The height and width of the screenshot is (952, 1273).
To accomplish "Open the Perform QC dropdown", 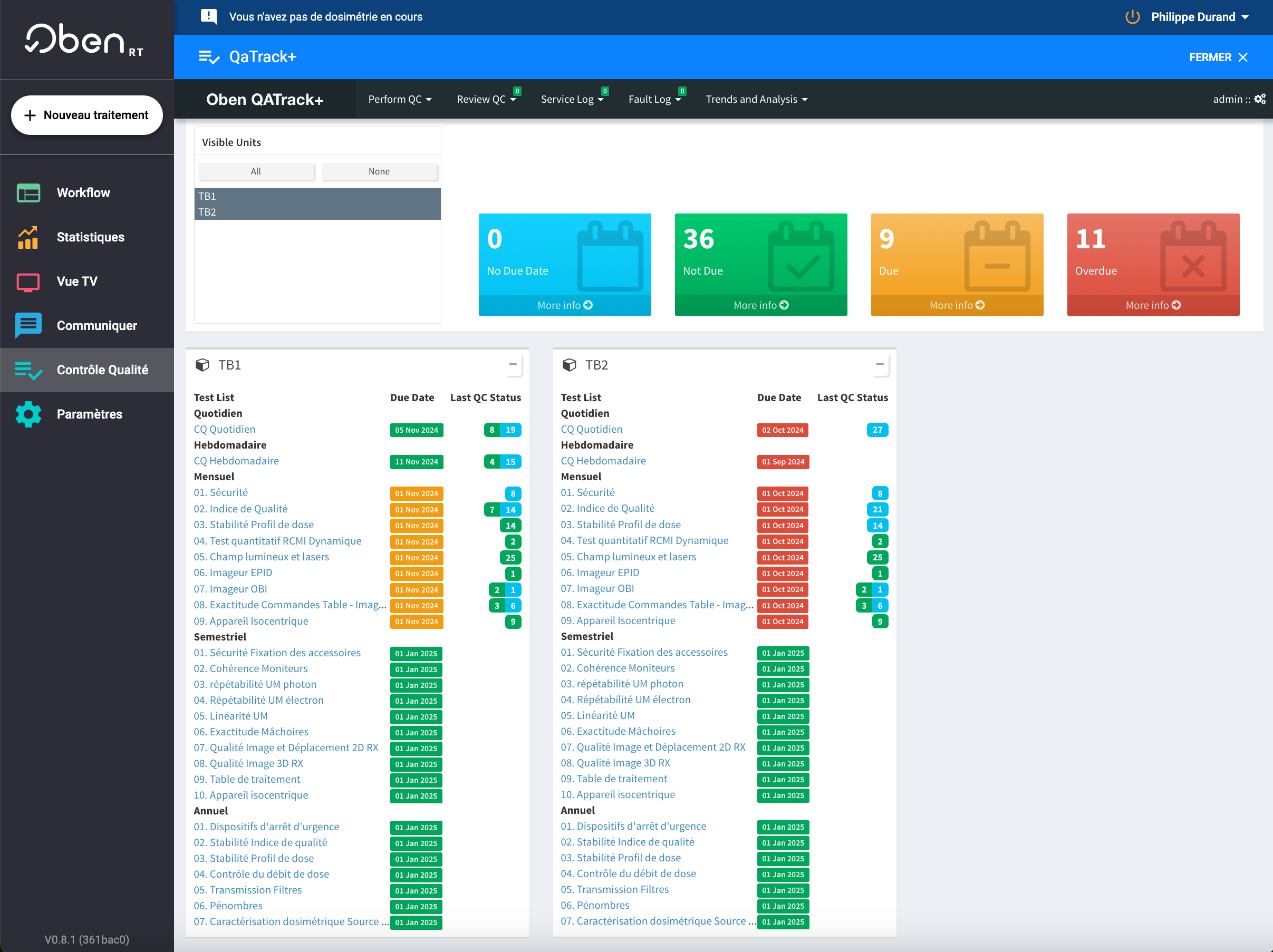I will (399, 99).
